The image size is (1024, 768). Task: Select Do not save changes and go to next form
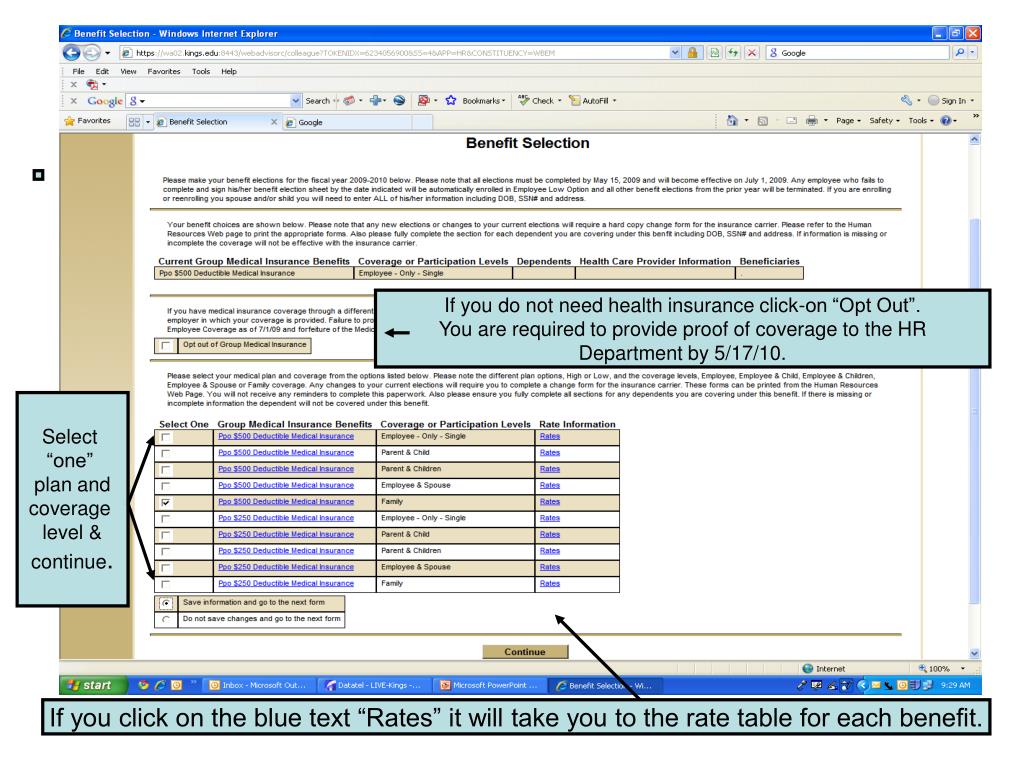click(167, 619)
